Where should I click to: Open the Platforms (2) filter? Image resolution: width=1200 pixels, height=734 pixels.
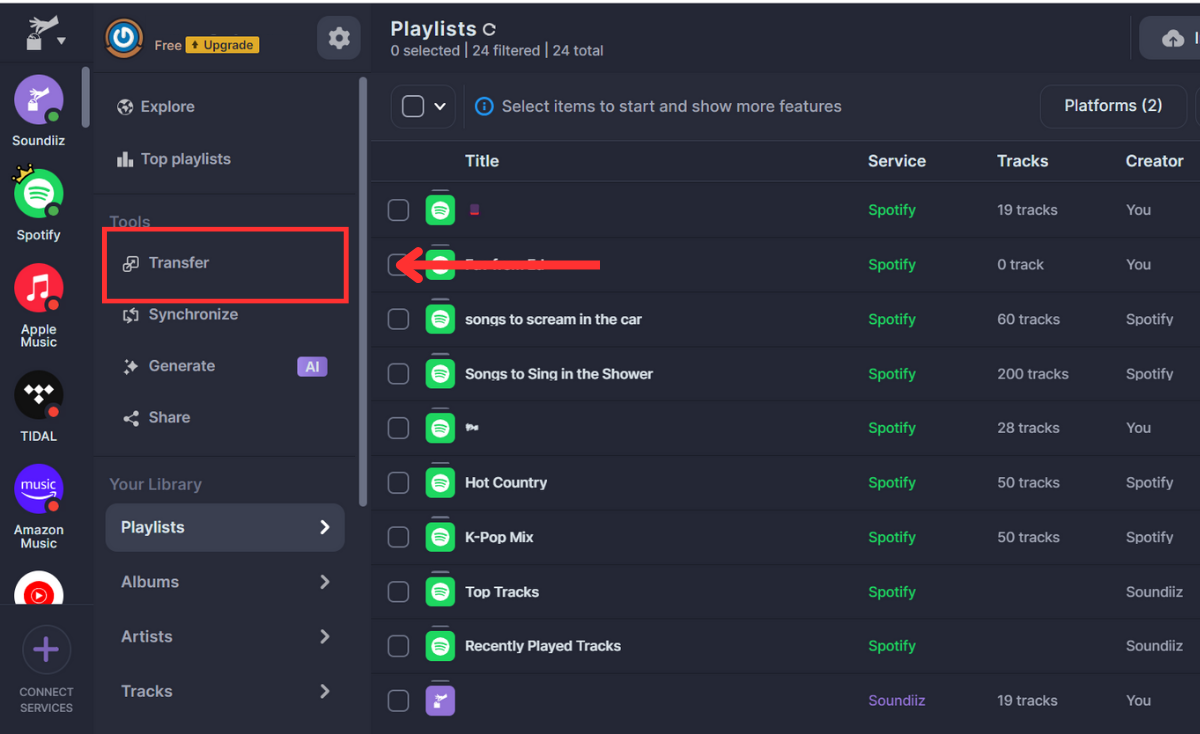(x=1112, y=106)
